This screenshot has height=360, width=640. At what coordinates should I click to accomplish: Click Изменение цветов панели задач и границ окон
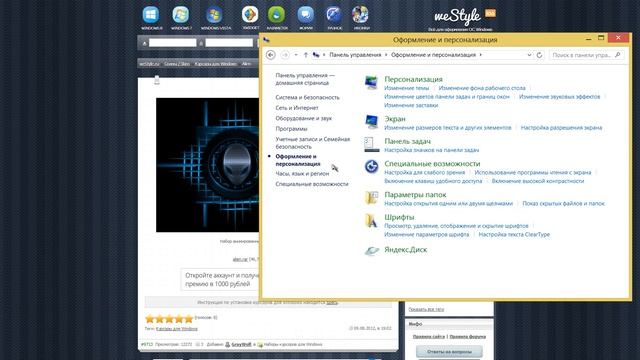tap(447, 97)
